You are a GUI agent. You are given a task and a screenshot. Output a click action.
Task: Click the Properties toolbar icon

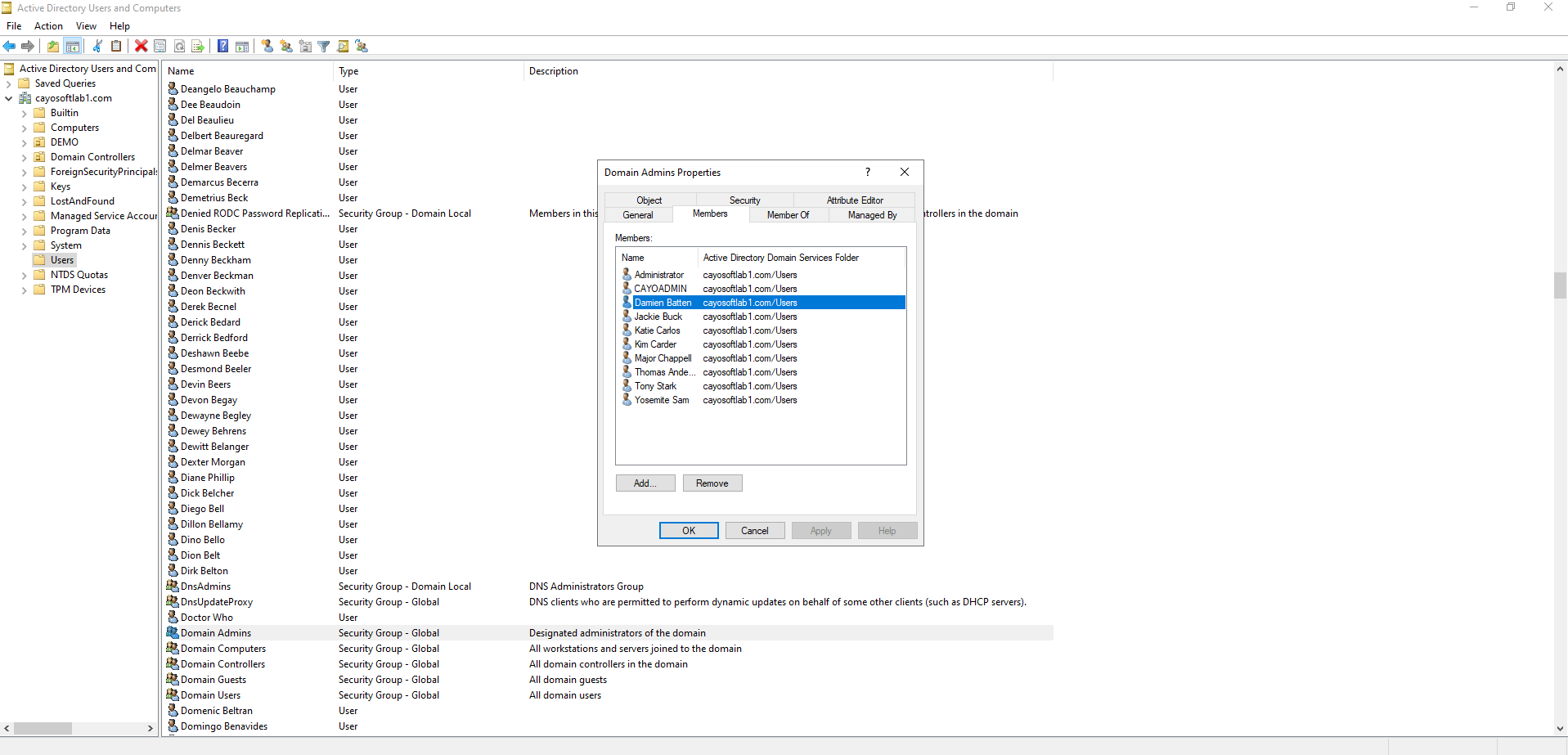pos(160,47)
